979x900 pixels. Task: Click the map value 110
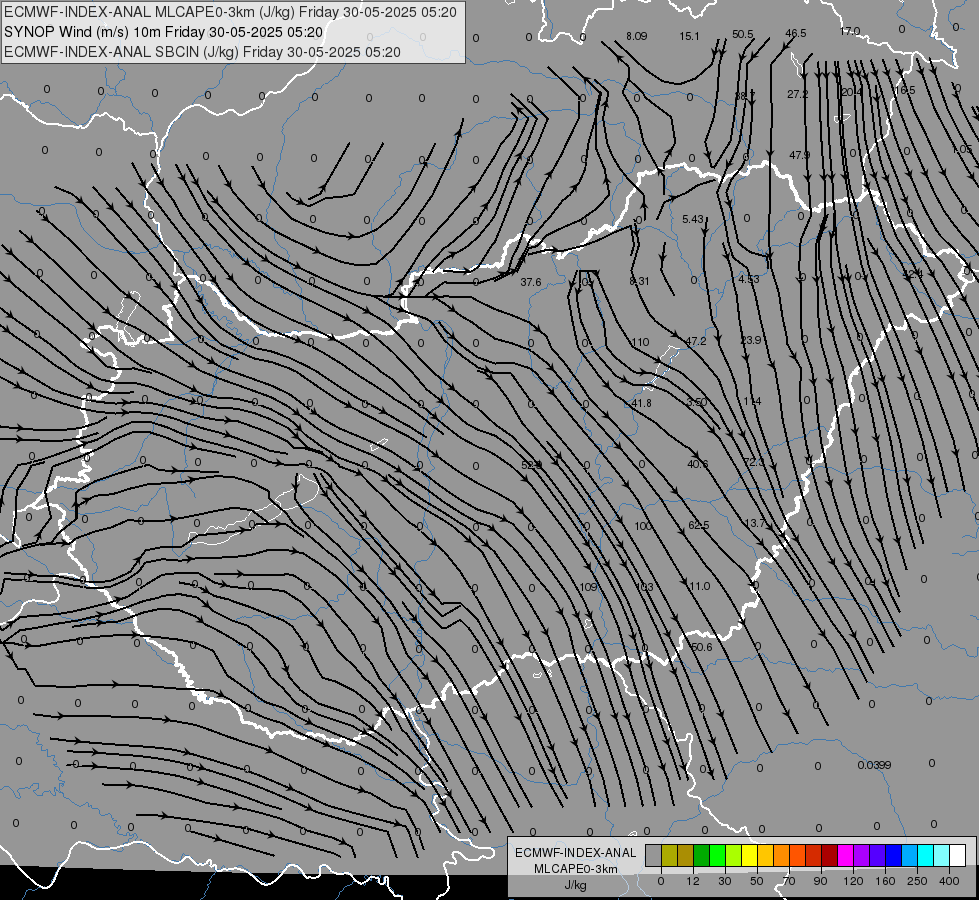640,342
